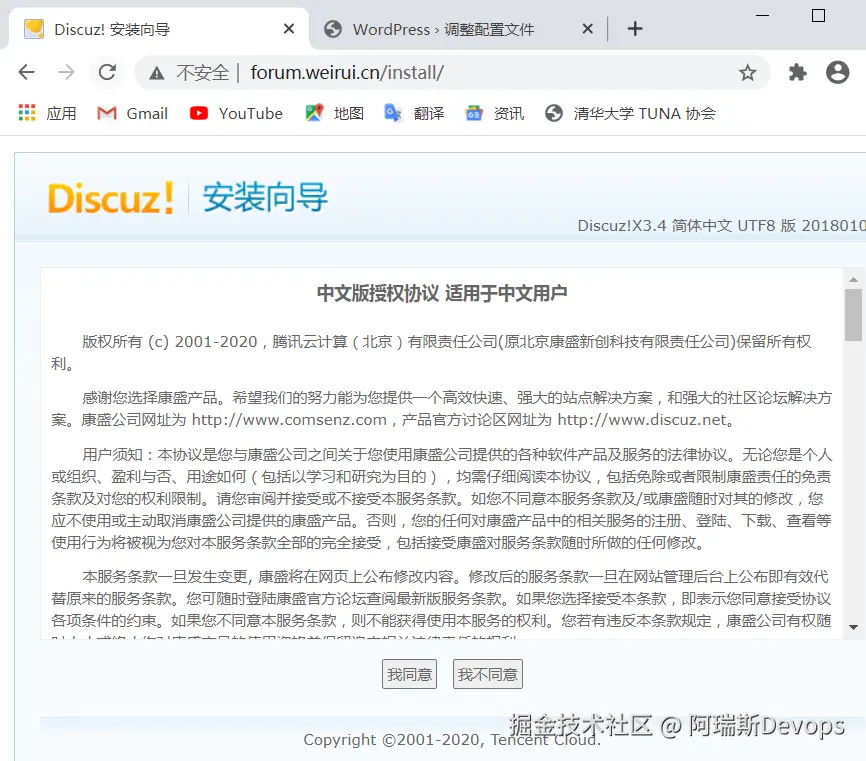Open the Gmail bookmark

[x=133, y=113]
